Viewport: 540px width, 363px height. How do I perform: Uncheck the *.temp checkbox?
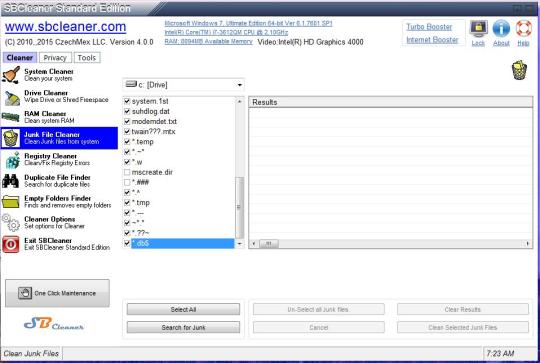click(x=127, y=142)
